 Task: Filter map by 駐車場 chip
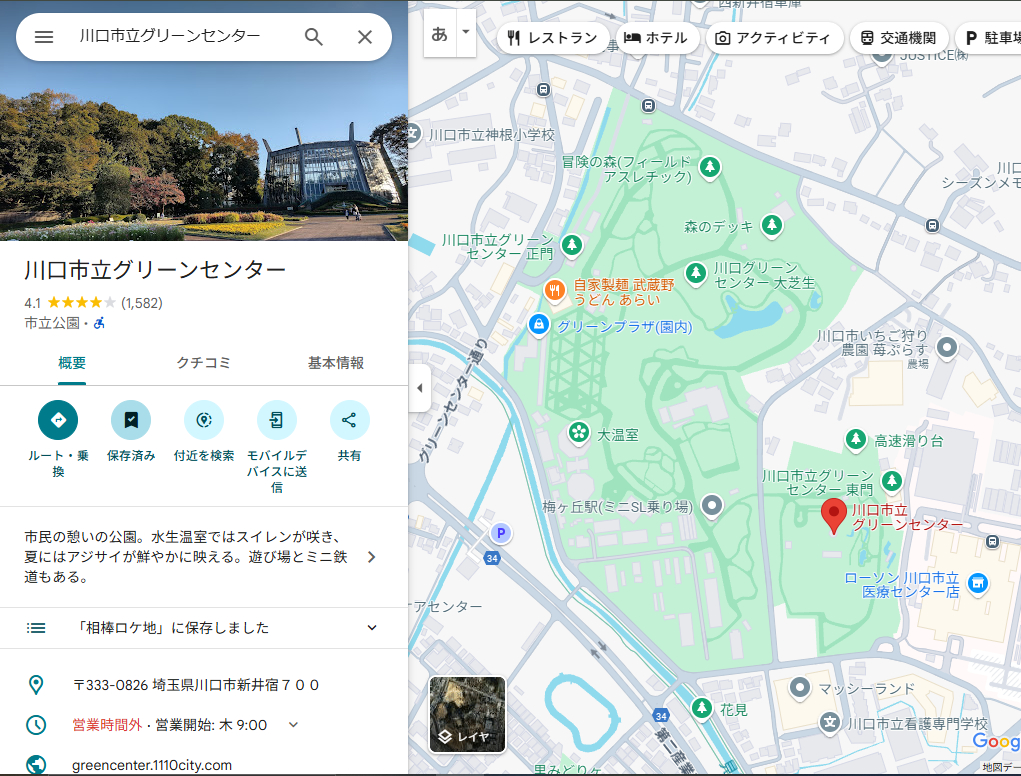click(988, 38)
